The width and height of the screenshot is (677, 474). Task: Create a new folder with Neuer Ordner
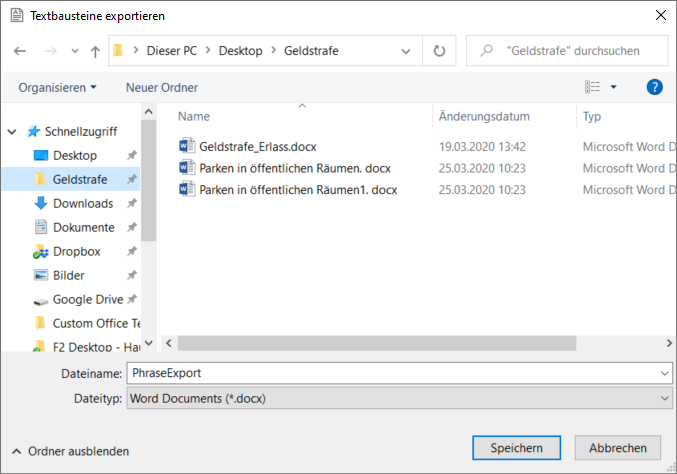161,87
